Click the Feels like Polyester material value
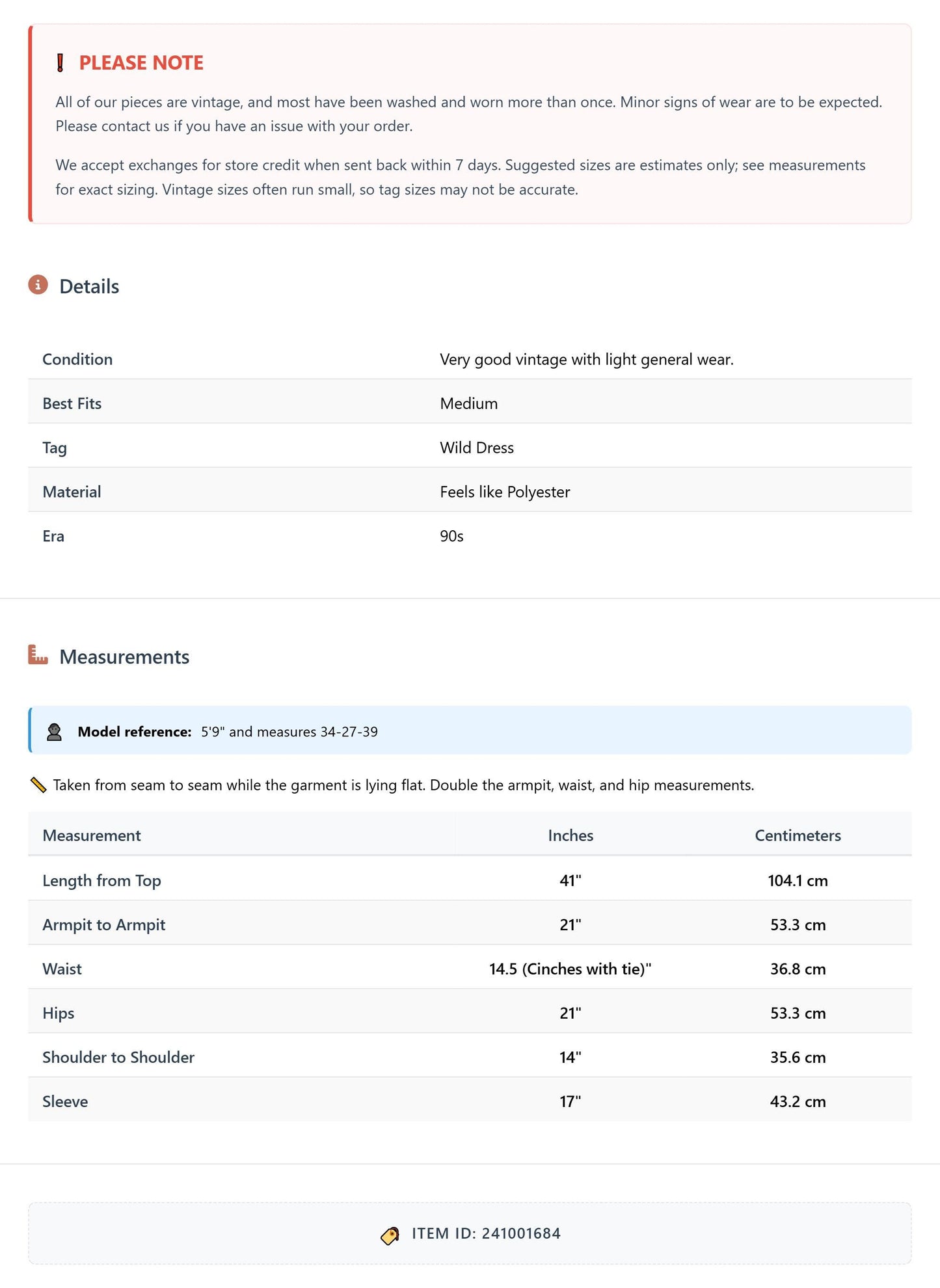 tap(505, 492)
